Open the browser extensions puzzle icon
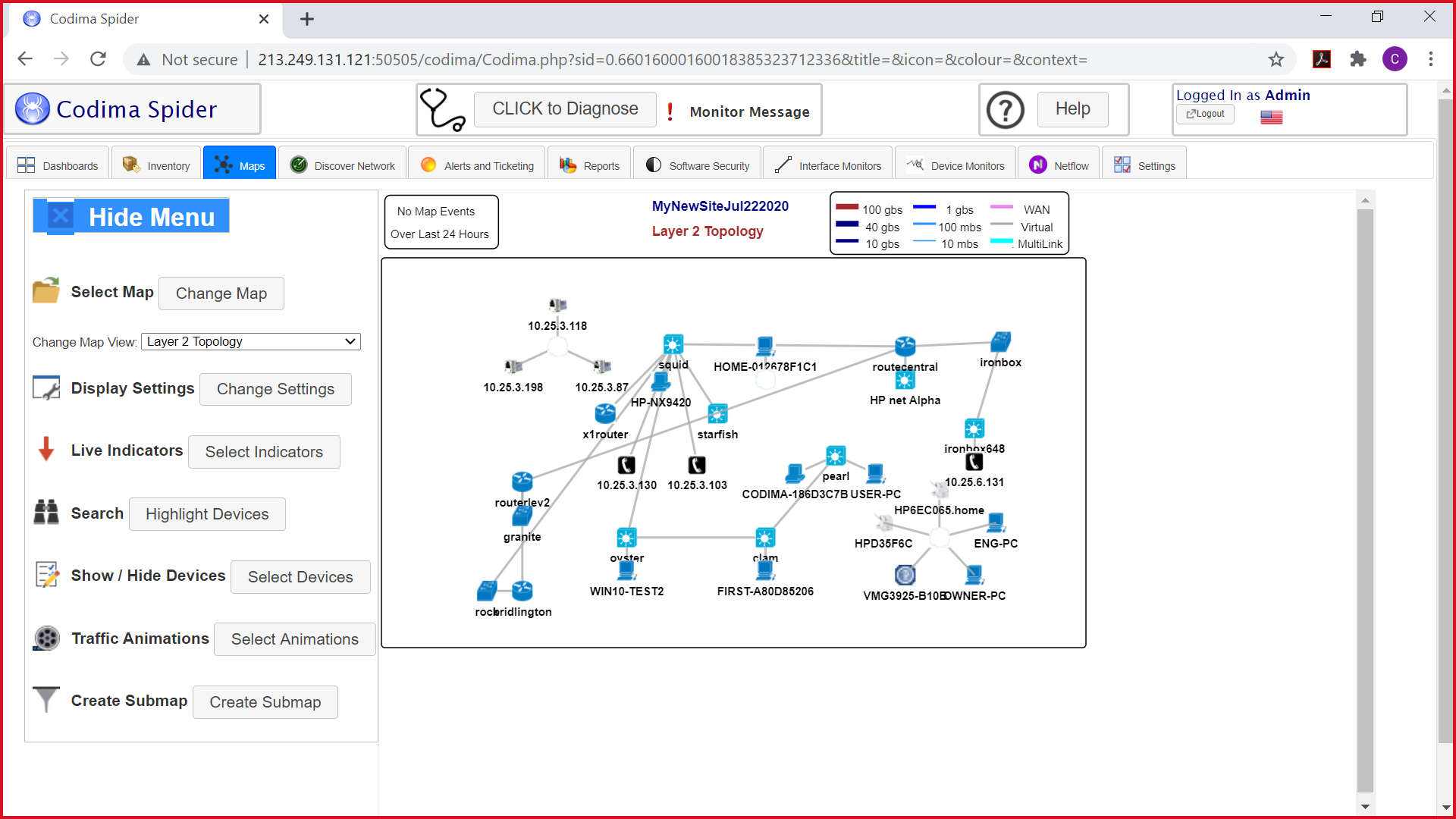 [x=1358, y=59]
